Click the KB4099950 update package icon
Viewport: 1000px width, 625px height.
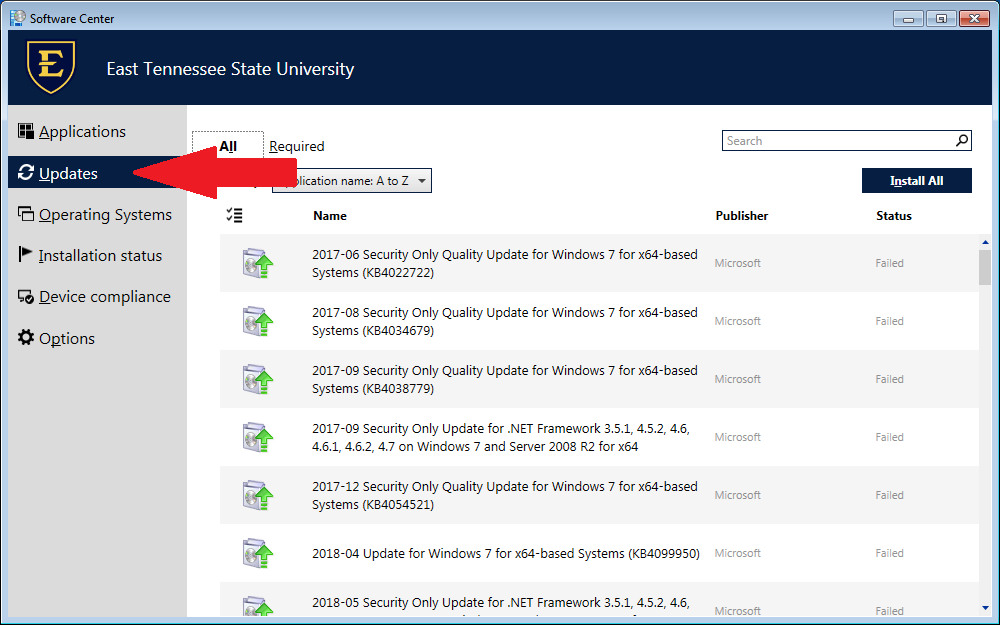[x=257, y=553]
